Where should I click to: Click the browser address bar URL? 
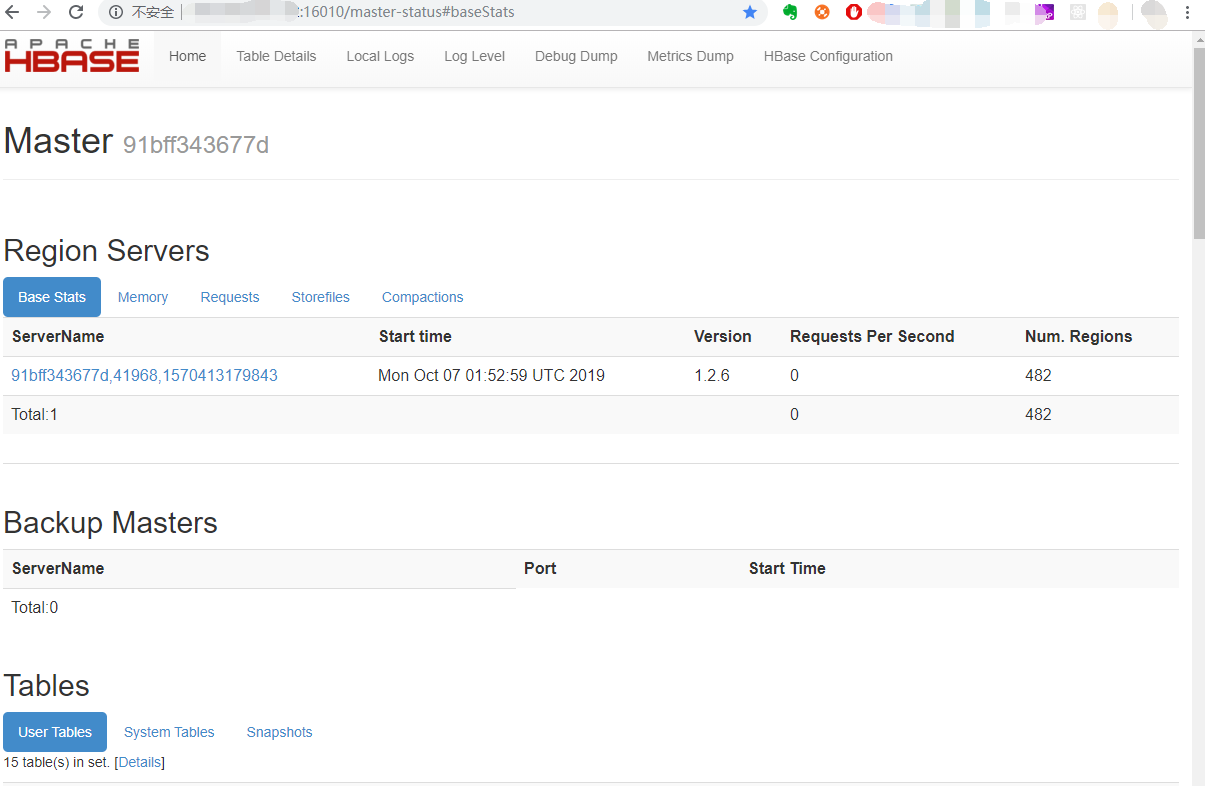408,12
